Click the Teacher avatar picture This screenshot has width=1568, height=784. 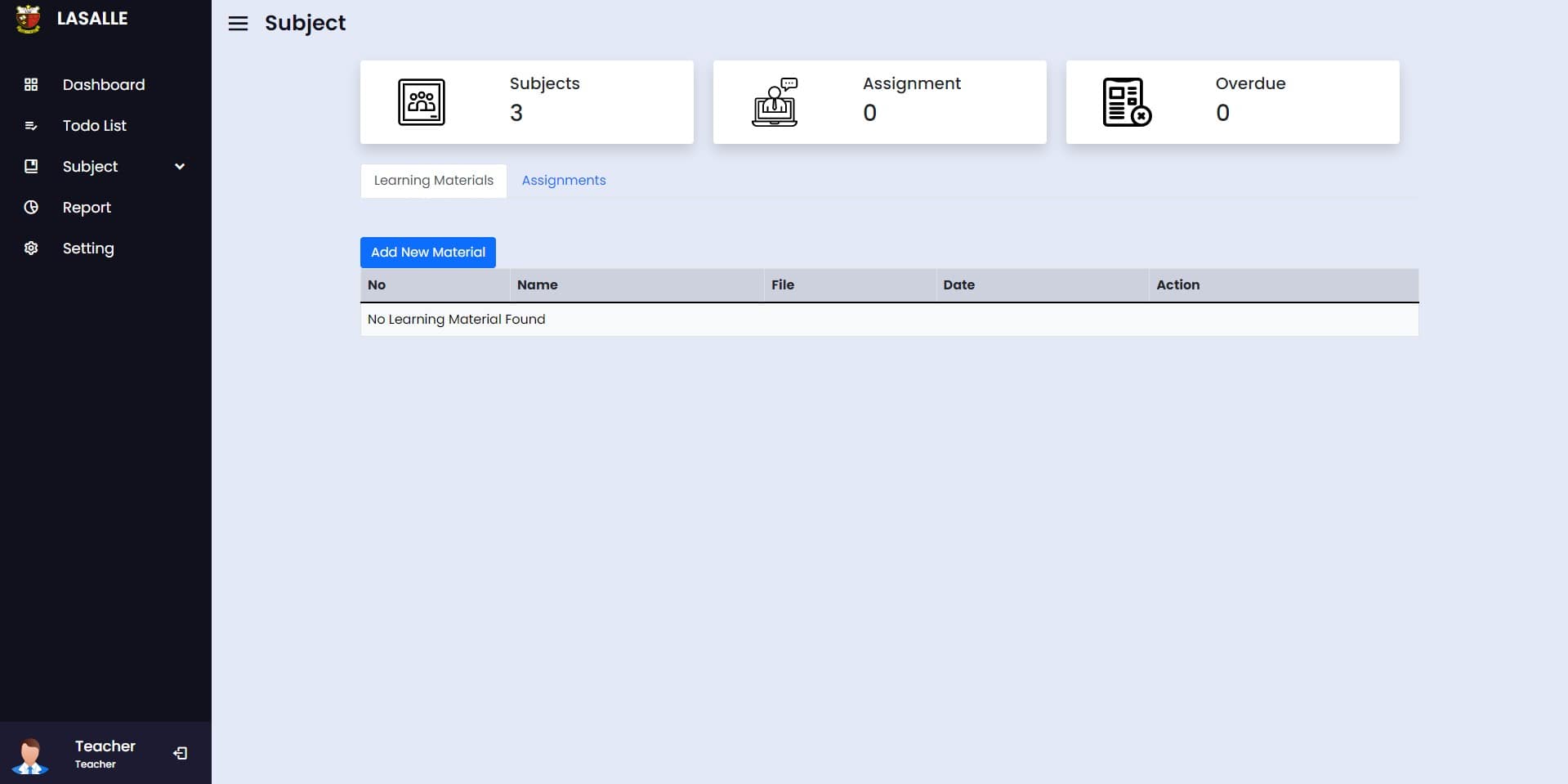coord(30,755)
